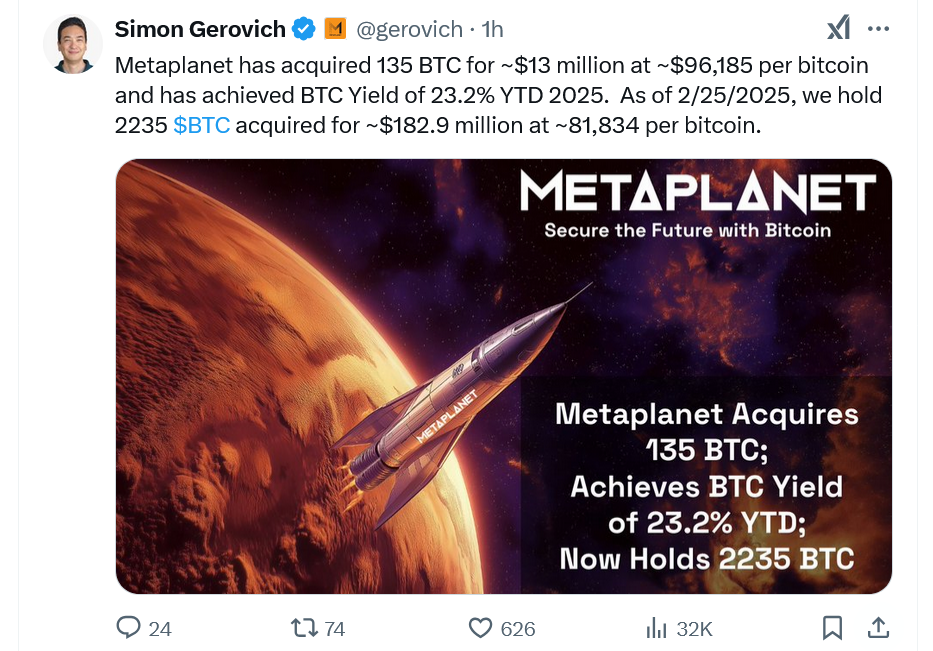Image resolution: width=933 pixels, height=651 pixels.
Task: Click the 1h timestamp of the tweet
Action: pos(492,29)
